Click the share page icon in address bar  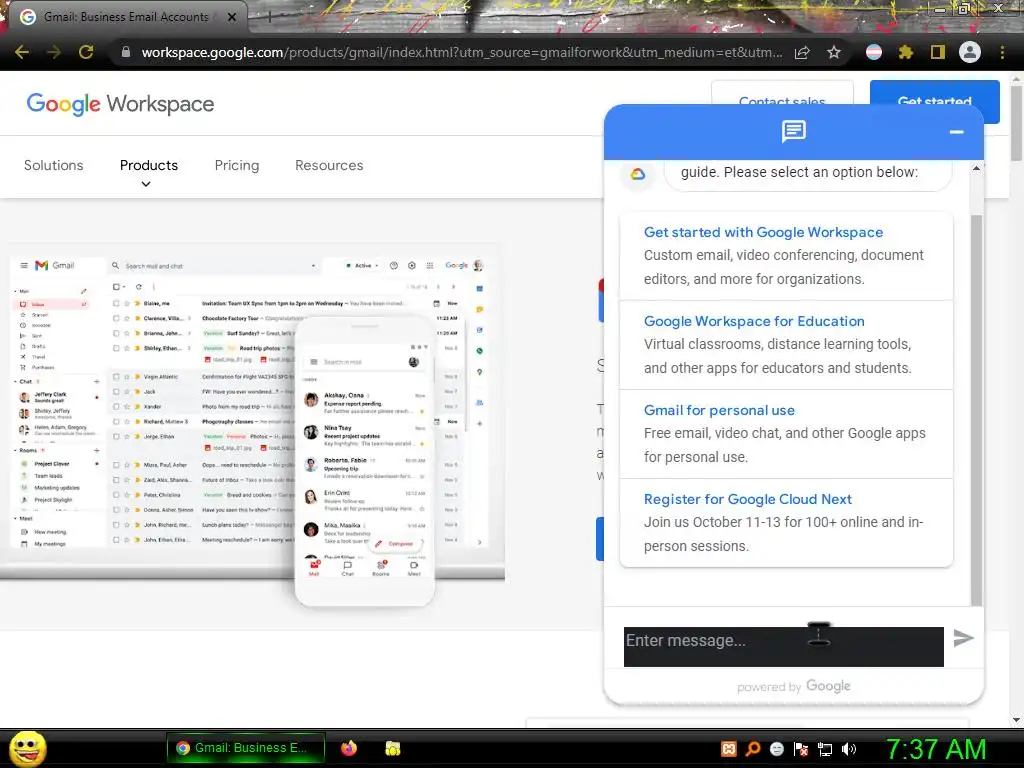point(802,52)
